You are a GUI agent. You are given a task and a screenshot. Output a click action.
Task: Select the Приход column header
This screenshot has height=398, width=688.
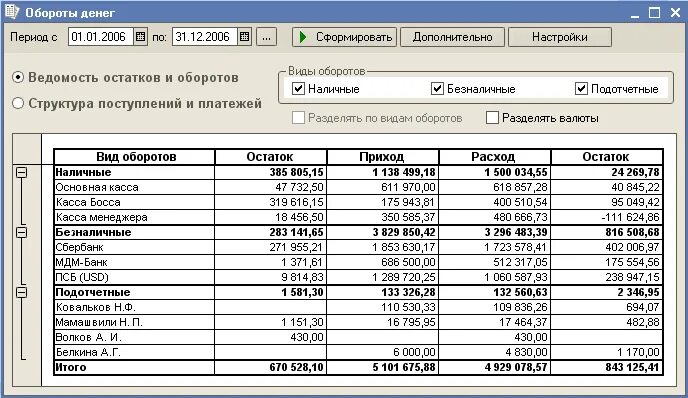(382, 157)
